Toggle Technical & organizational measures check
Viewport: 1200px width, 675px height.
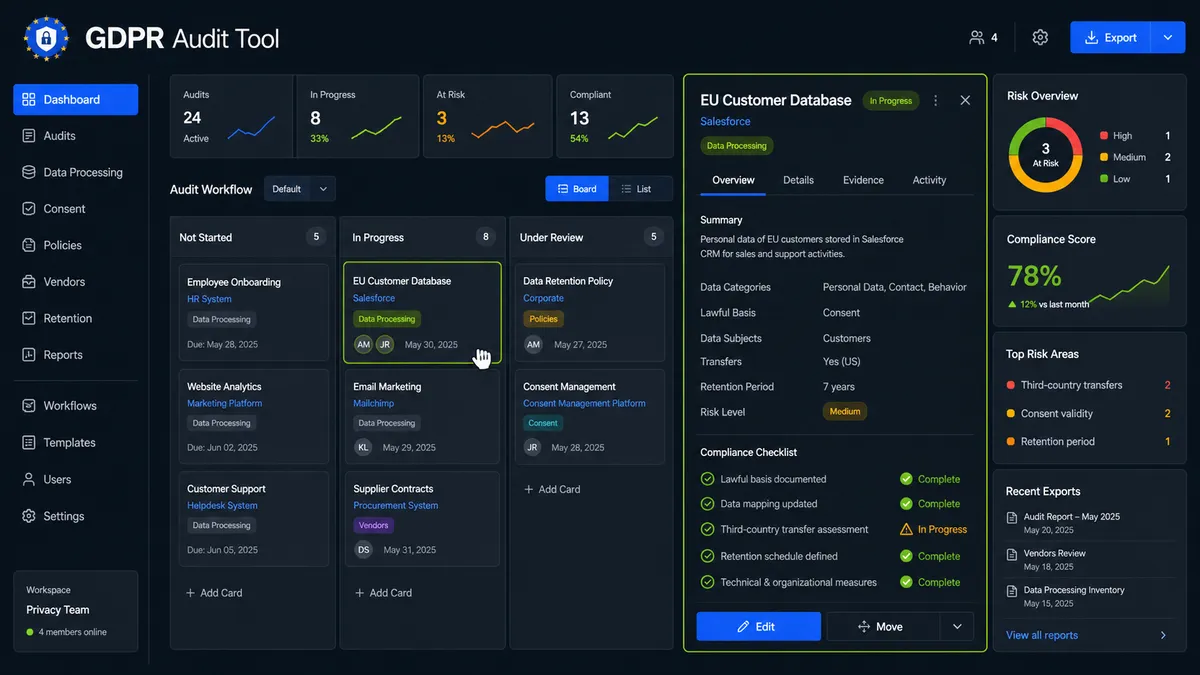click(x=708, y=582)
